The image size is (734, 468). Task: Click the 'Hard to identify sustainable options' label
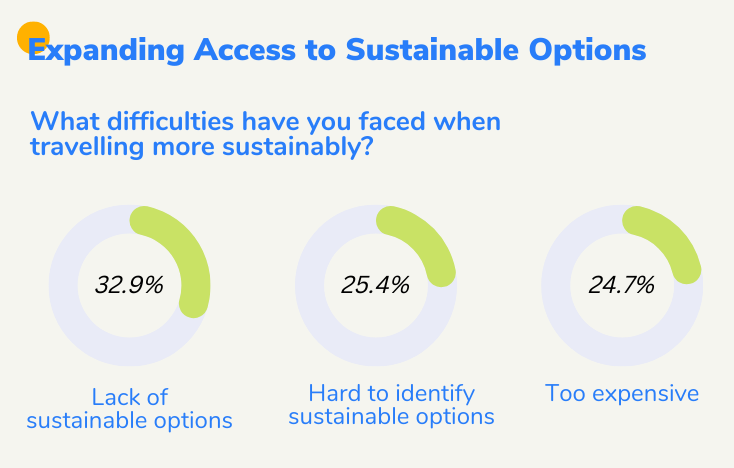click(x=391, y=404)
